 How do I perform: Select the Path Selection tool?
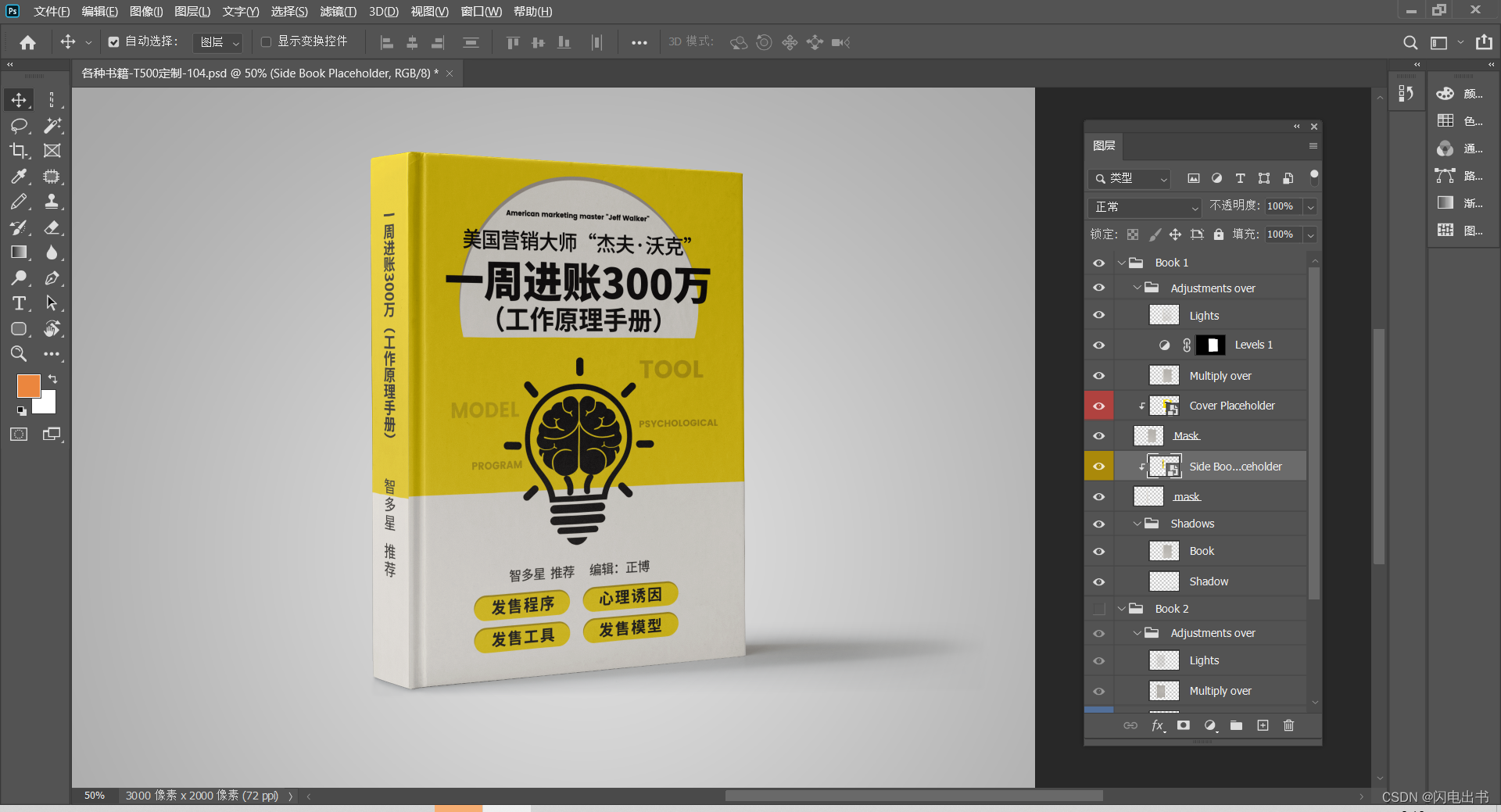click(52, 303)
